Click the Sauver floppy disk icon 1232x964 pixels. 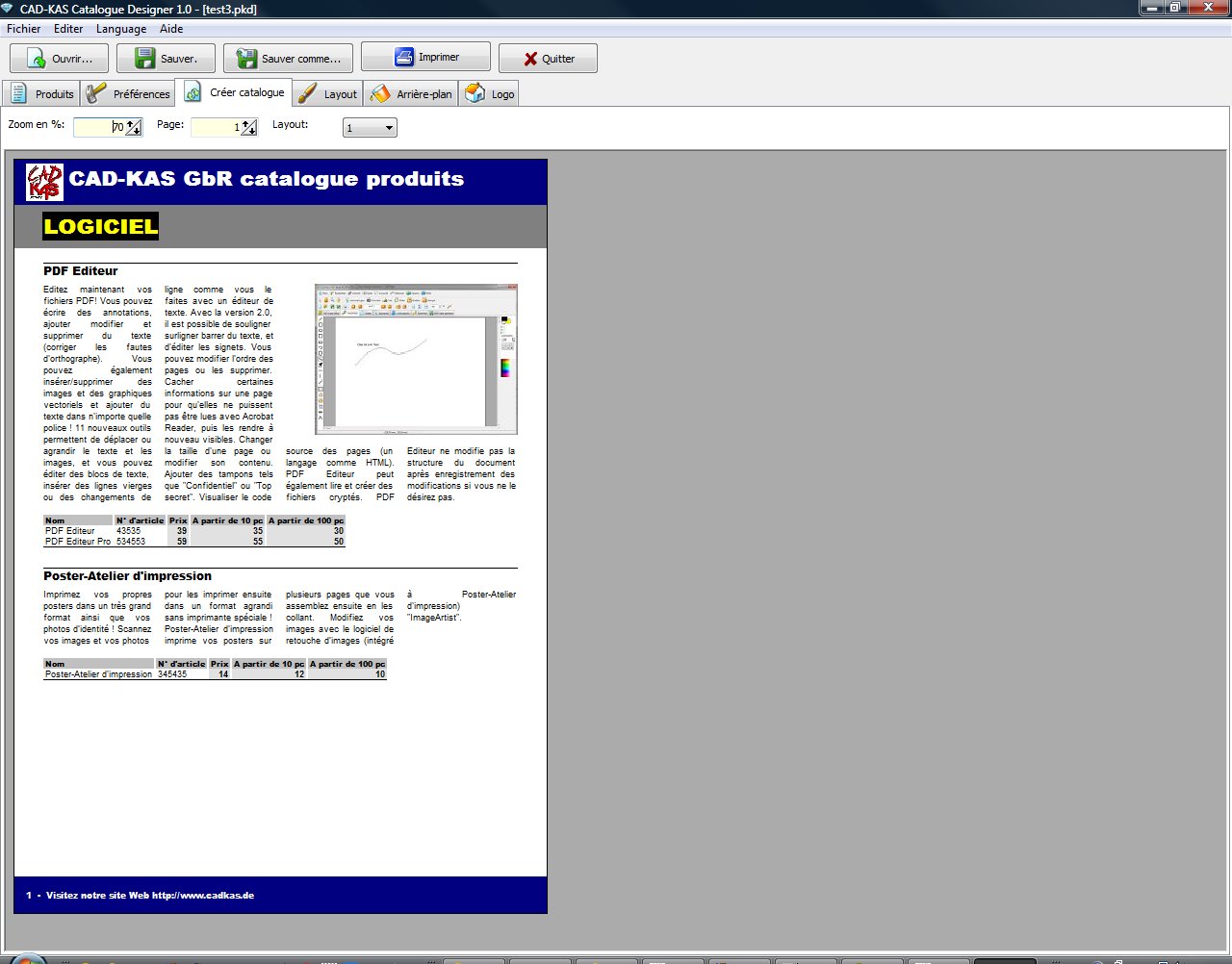point(144,59)
